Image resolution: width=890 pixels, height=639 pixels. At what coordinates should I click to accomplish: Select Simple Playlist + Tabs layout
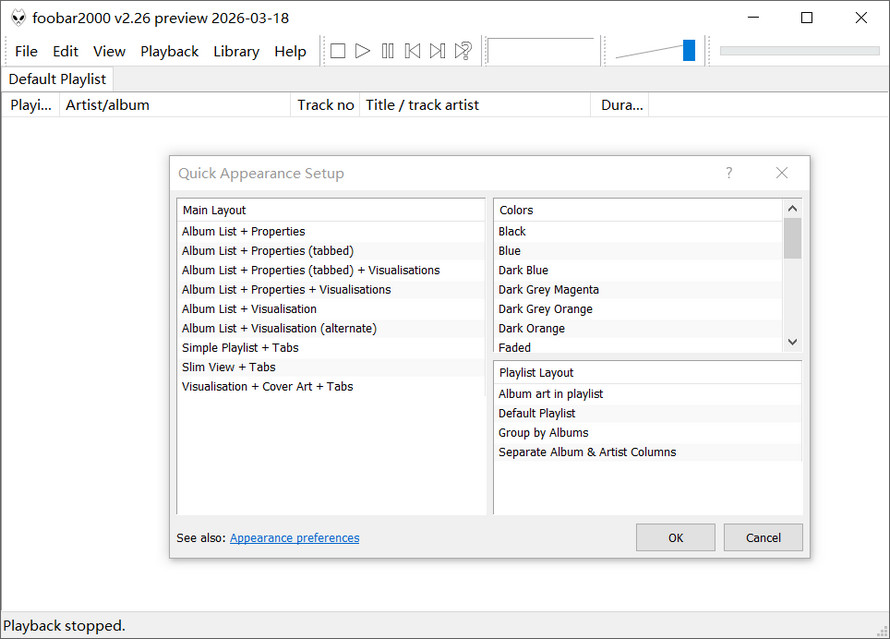pos(331,348)
